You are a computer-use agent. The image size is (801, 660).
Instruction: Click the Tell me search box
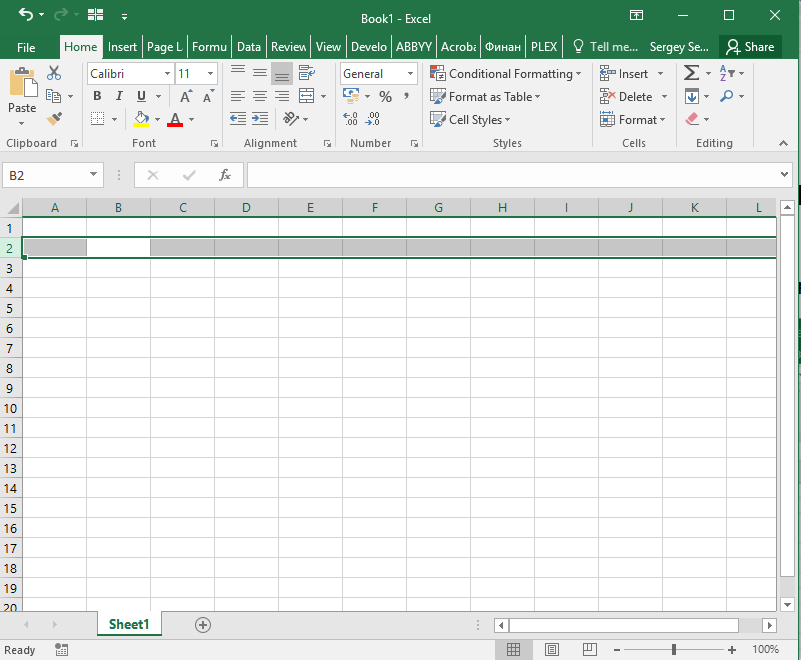click(606, 47)
